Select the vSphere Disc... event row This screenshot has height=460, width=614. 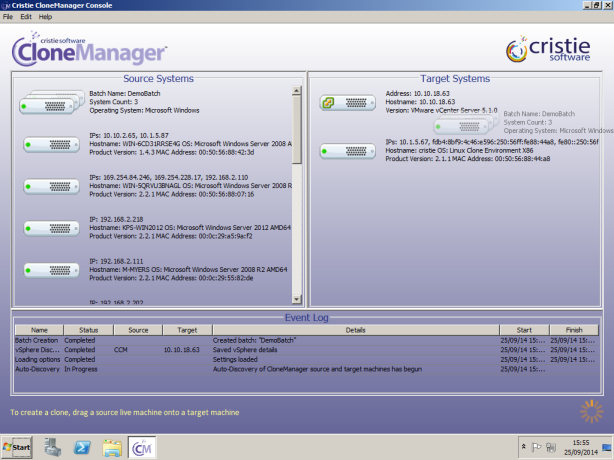(307, 350)
